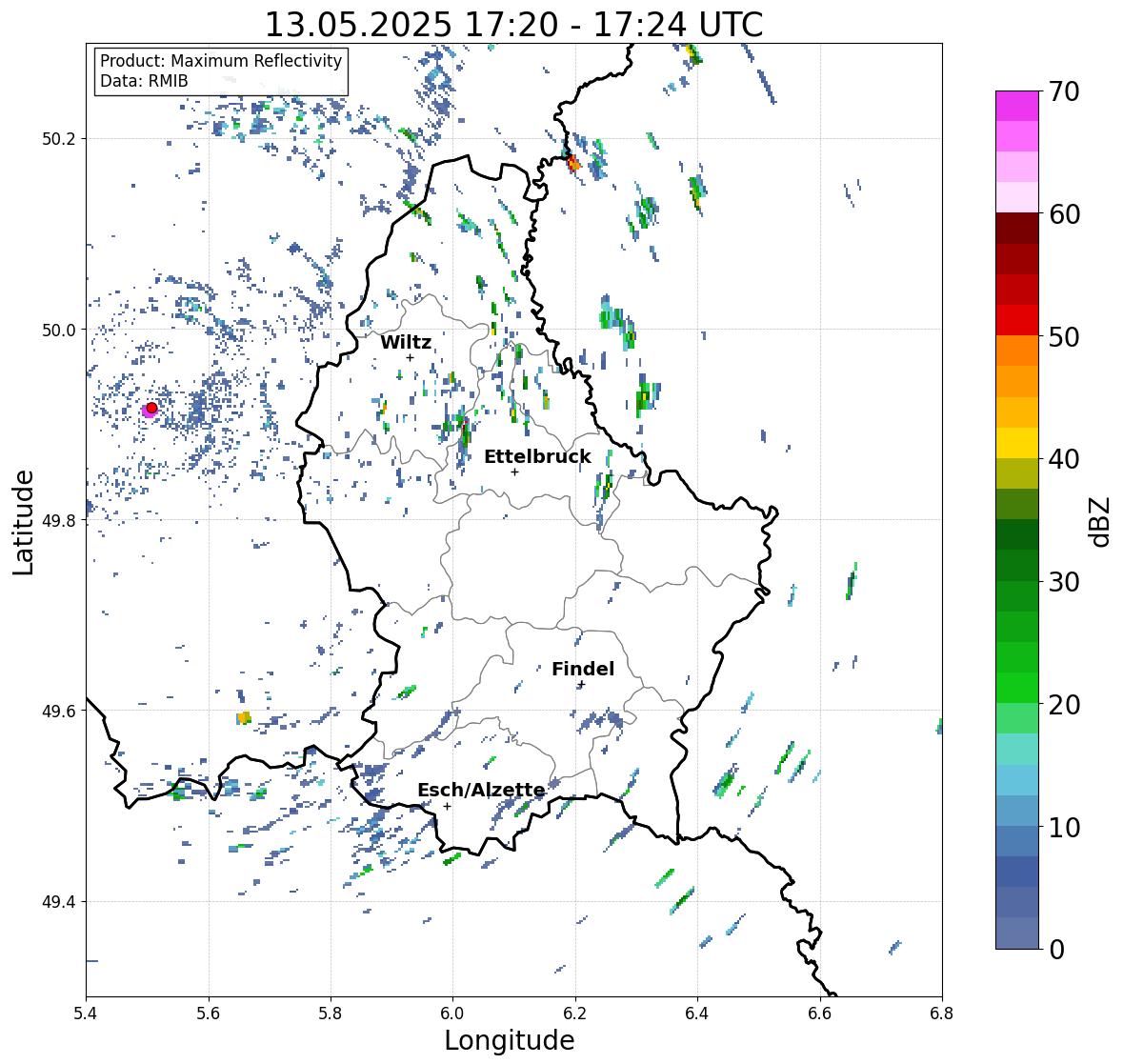Screen dimensions: 1123x1064
Task: Pick the bright red colorbar swatch at 50 dBZ
Action: click(1017, 320)
